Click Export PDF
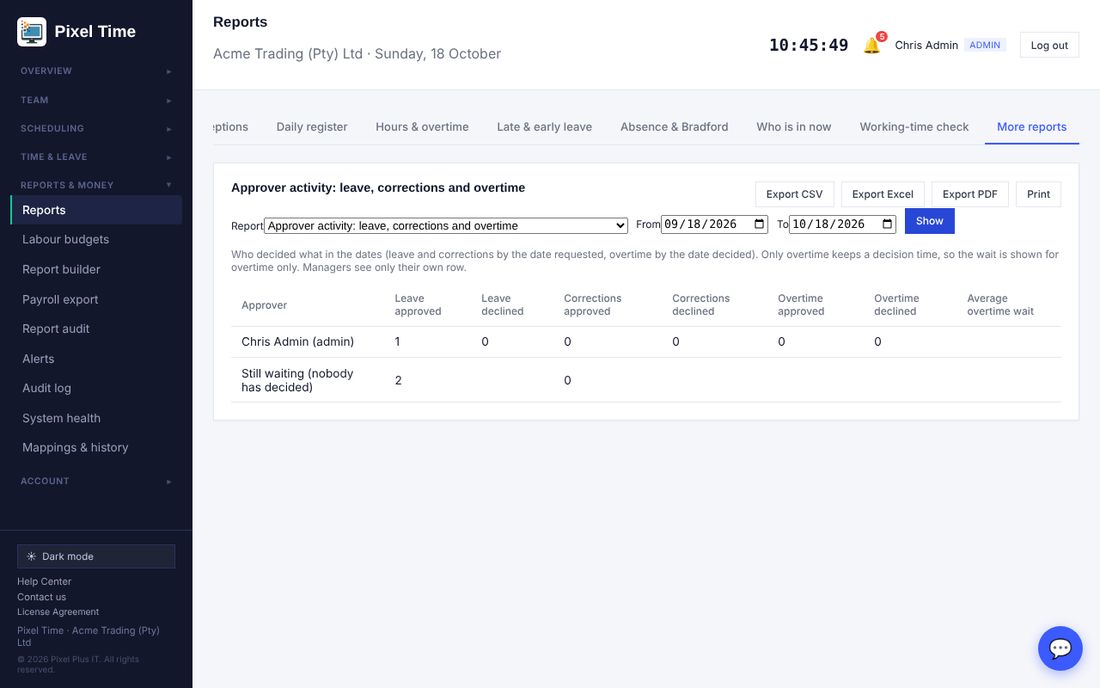Image resolution: width=1100 pixels, height=688 pixels. pyautogui.click(x=970, y=194)
